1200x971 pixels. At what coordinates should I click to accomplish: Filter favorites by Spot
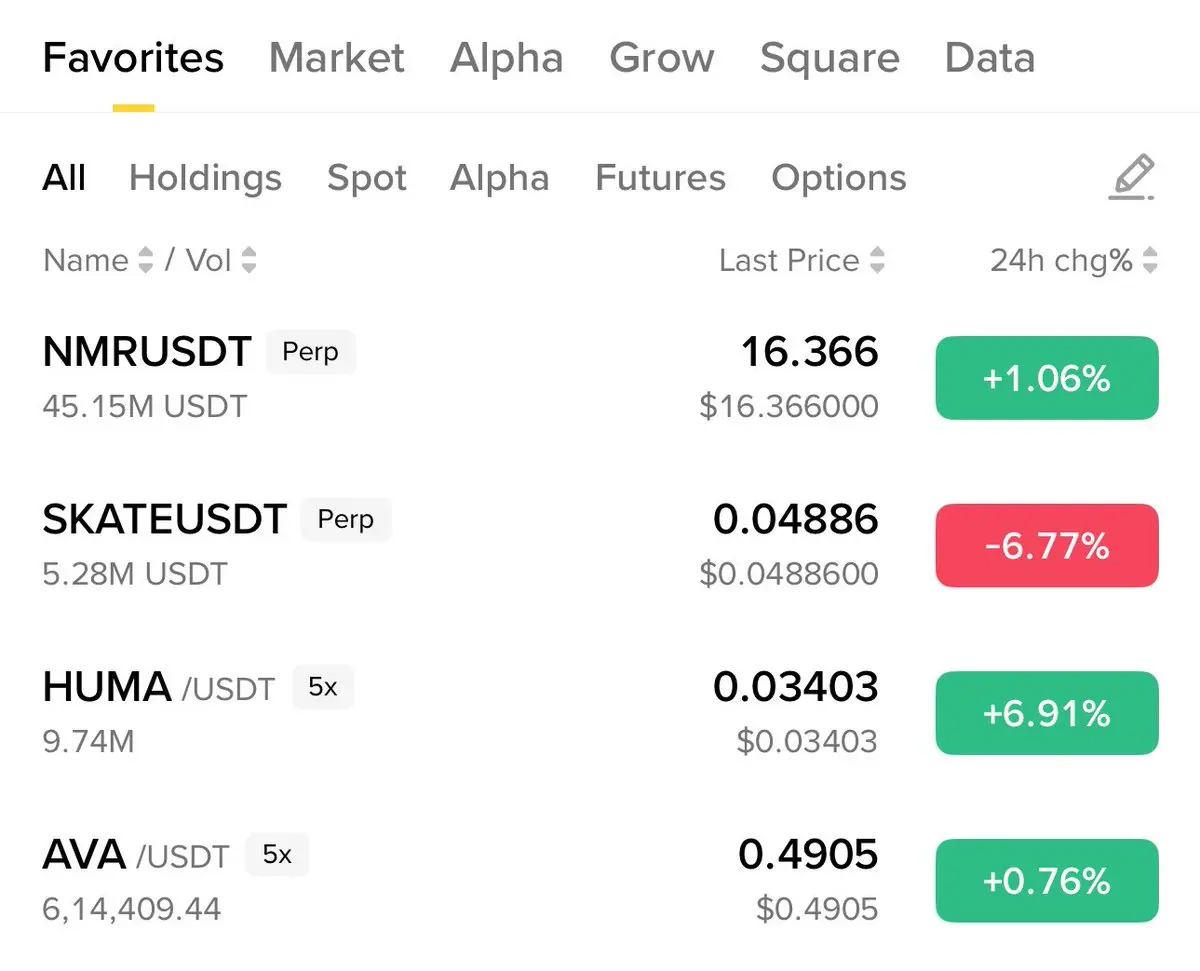pos(366,178)
